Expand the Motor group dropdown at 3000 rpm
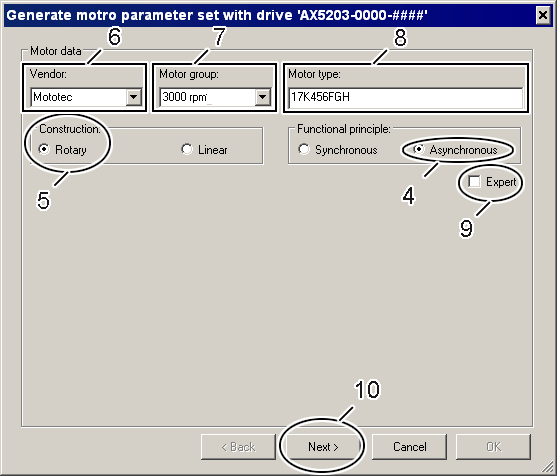The height and width of the screenshot is (476, 557). [263, 97]
